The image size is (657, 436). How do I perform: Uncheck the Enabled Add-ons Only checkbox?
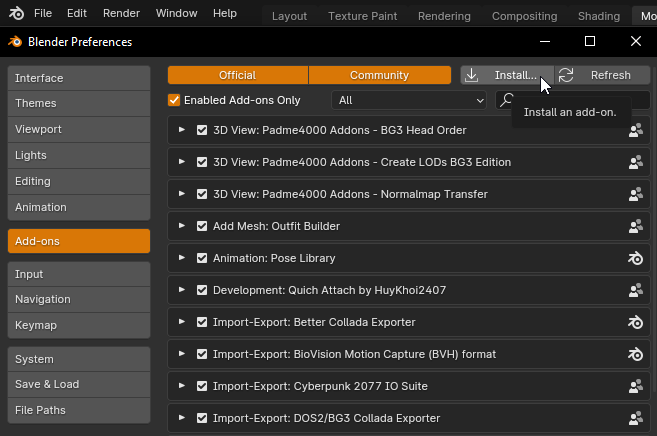click(174, 100)
